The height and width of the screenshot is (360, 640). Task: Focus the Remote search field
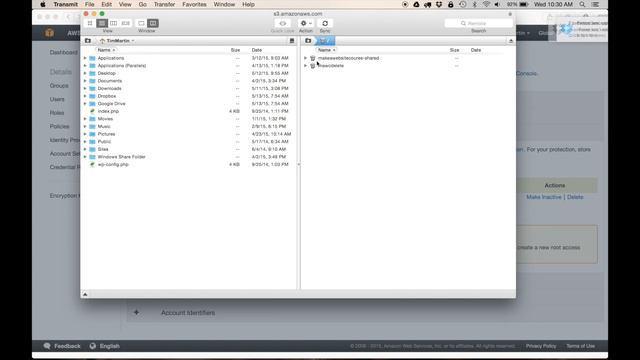point(478,23)
